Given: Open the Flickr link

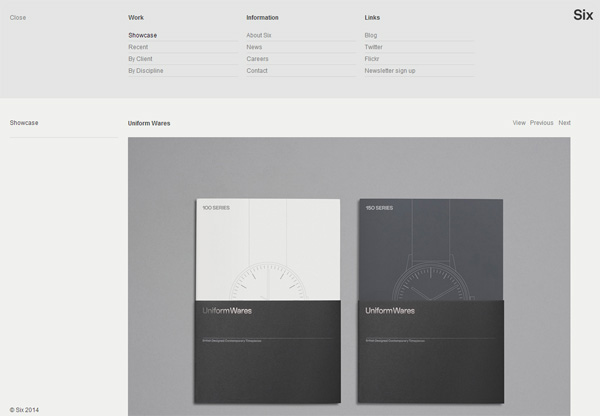Looking at the screenshot, I should click(x=372, y=59).
